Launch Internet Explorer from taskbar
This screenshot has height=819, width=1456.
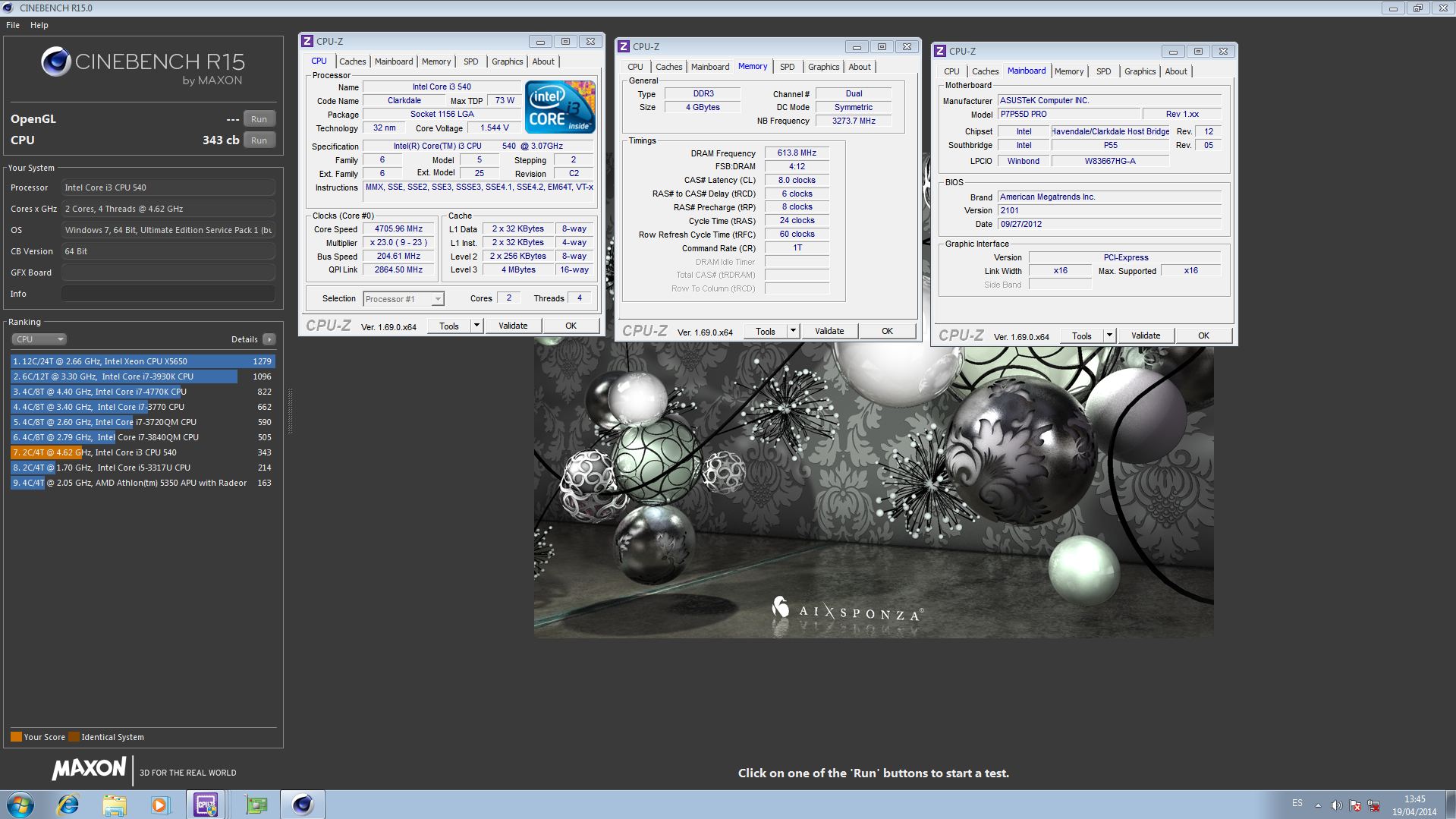pyautogui.click(x=68, y=805)
